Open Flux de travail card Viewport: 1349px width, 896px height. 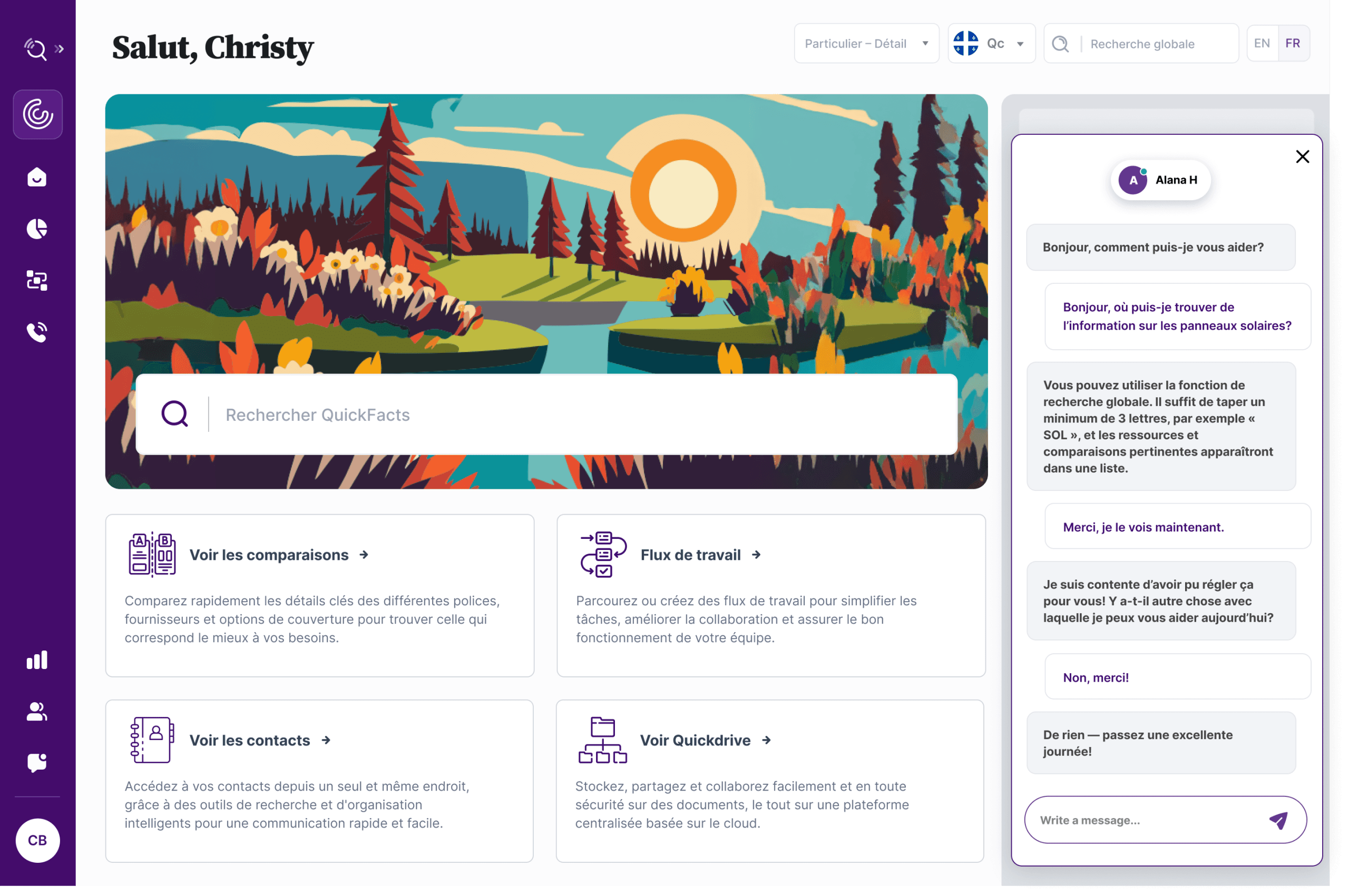[690, 555]
